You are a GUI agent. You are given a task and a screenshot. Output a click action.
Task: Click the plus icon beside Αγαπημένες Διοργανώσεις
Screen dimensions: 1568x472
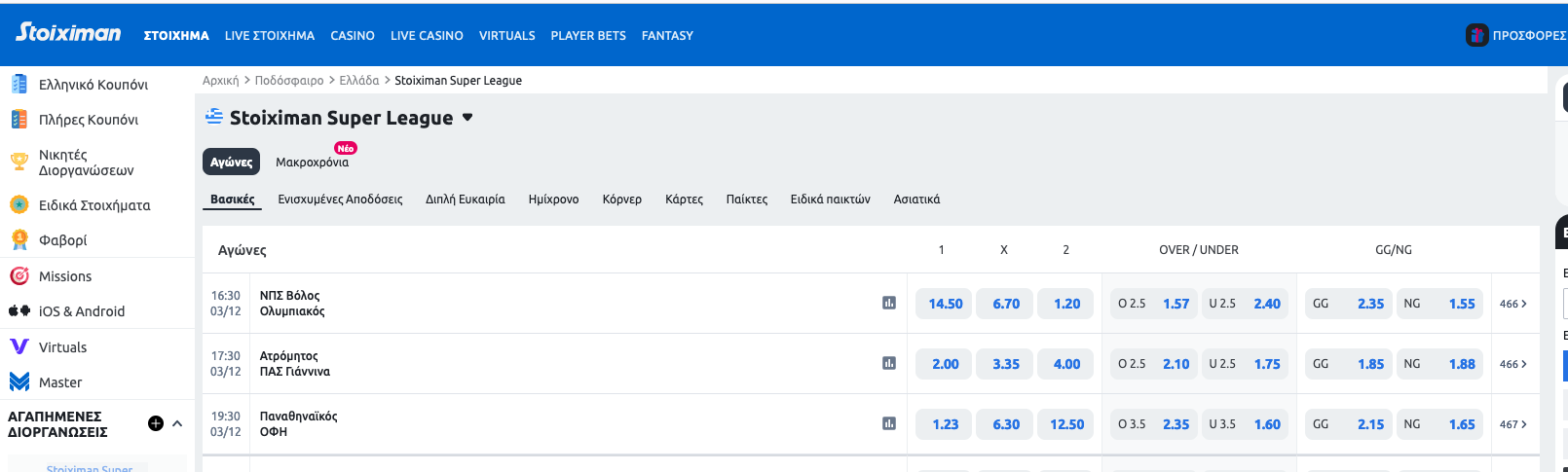[156, 423]
